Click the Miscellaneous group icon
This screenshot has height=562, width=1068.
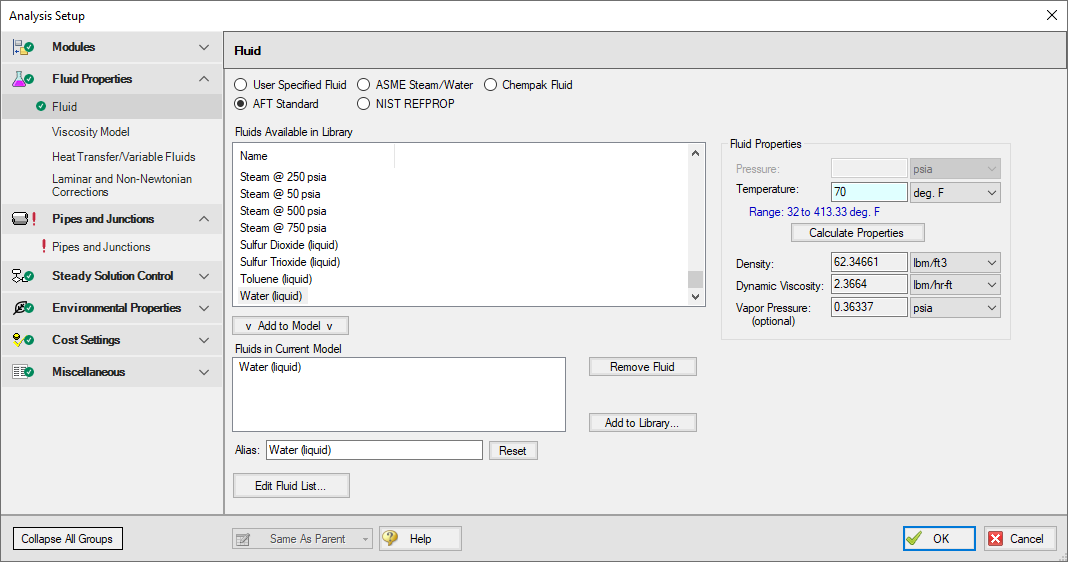click(x=24, y=372)
